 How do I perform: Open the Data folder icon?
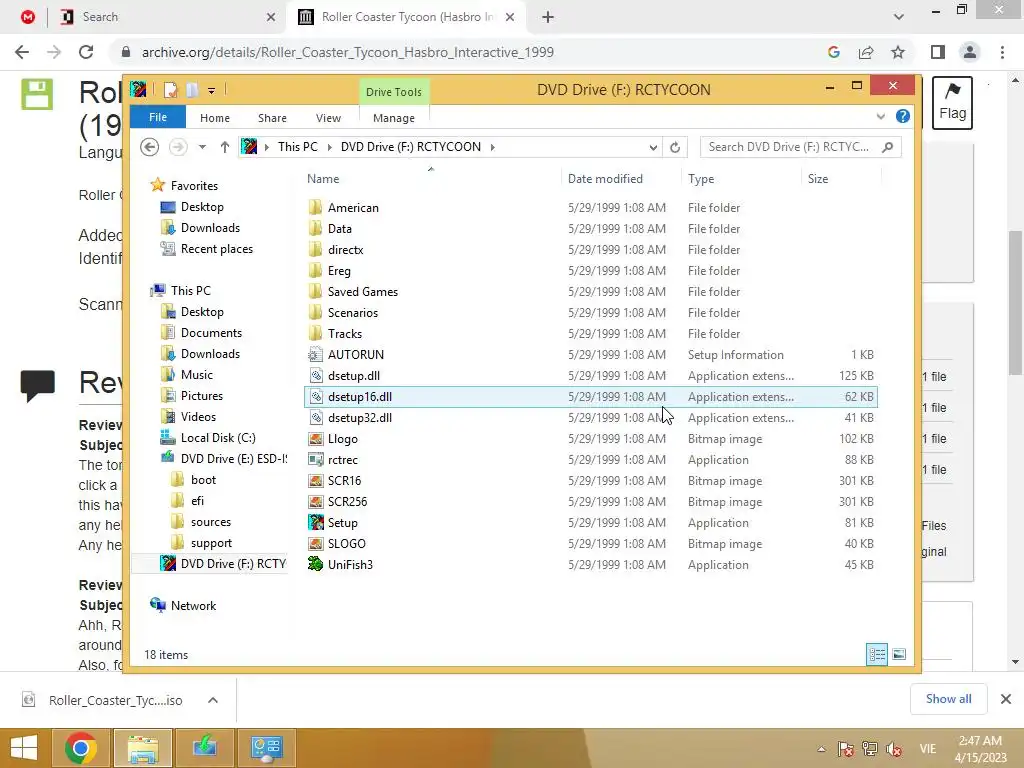[x=315, y=229]
